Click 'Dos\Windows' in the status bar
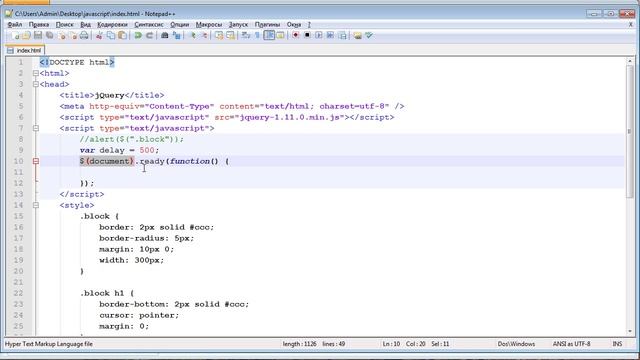Image resolution: width=640 pixels, height=360 pixels. pyautogui.click(x=516, y=344)
